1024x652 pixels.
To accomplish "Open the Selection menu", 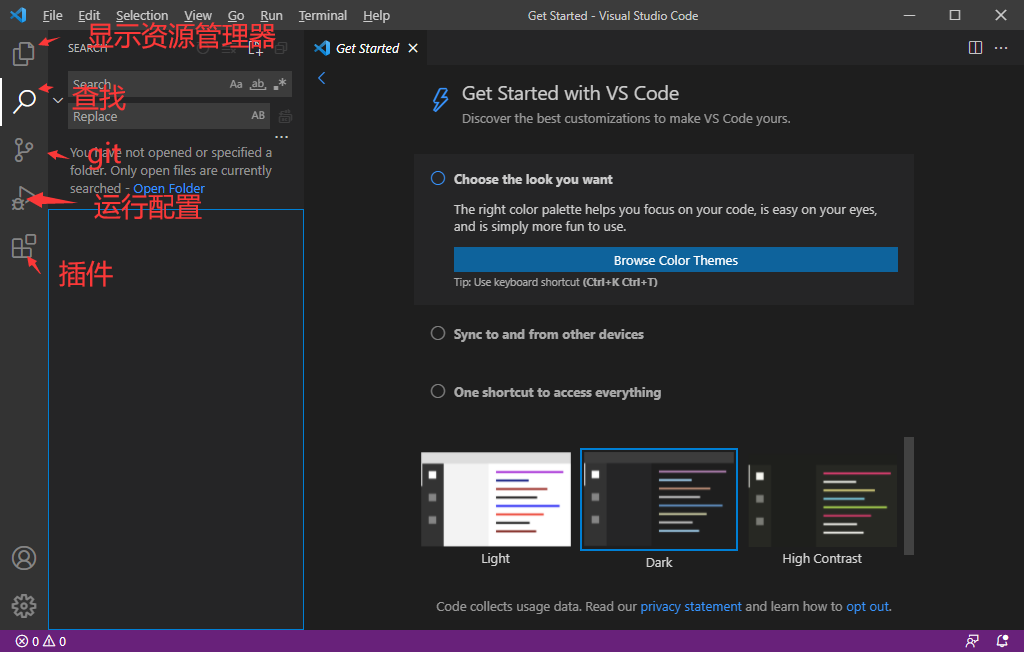I will 142,15.
